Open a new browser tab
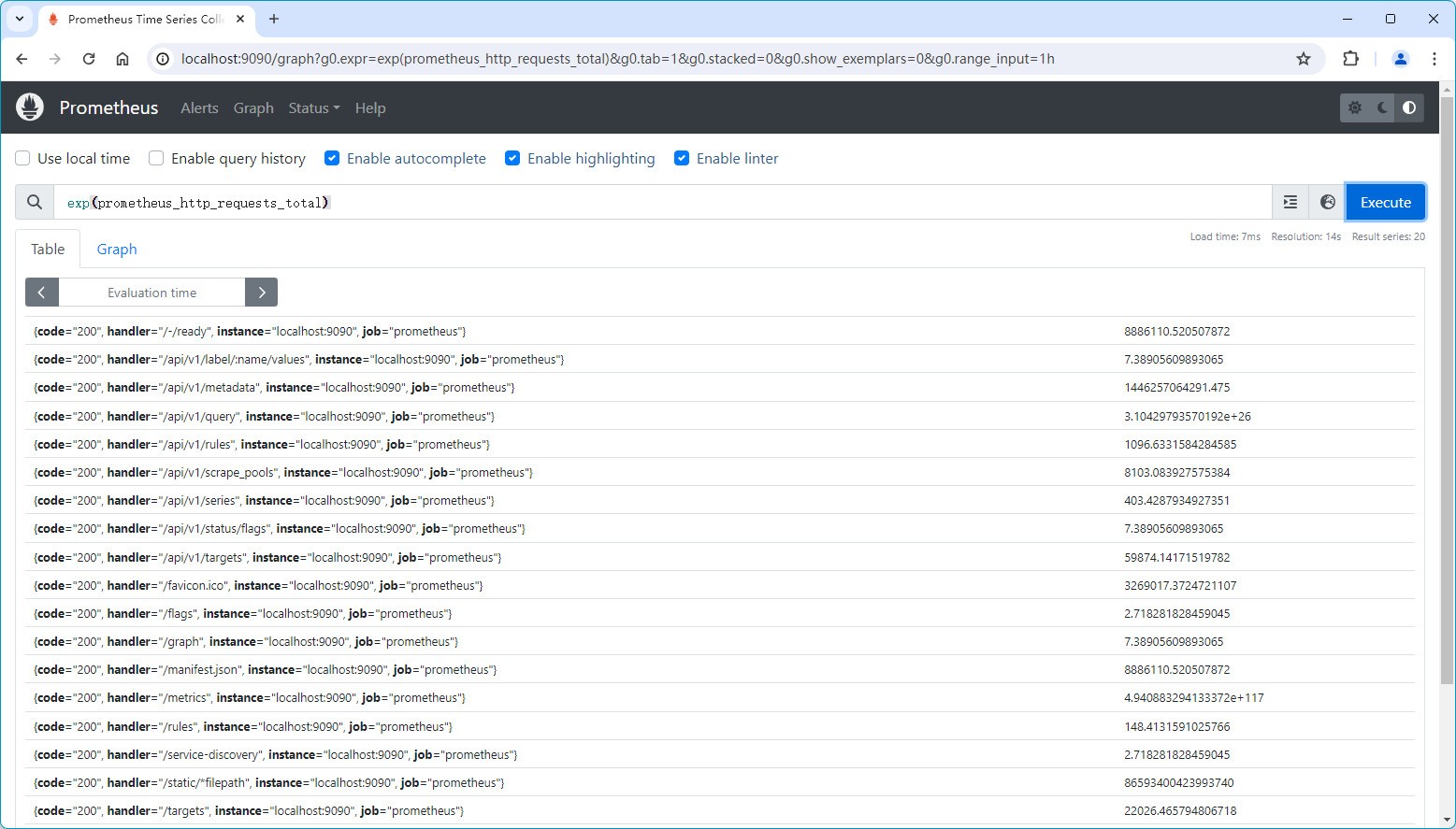The height and width of the screenshot is (829, 1456). 274,19
